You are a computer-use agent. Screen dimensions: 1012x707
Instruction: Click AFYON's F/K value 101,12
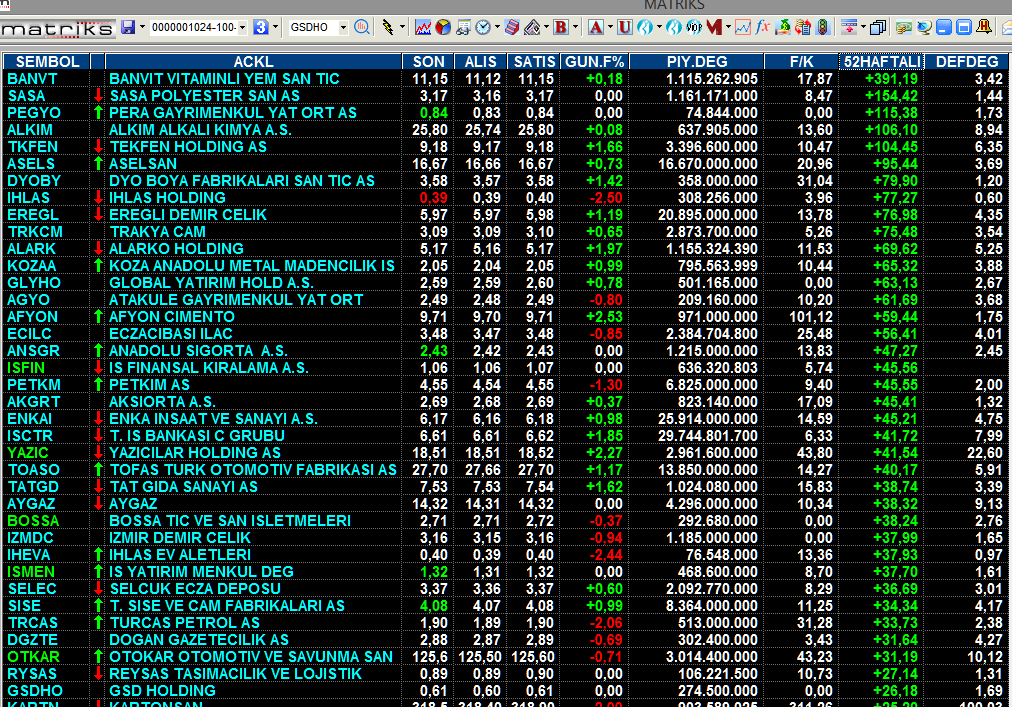pyautogui.click(x=811, y=316)
